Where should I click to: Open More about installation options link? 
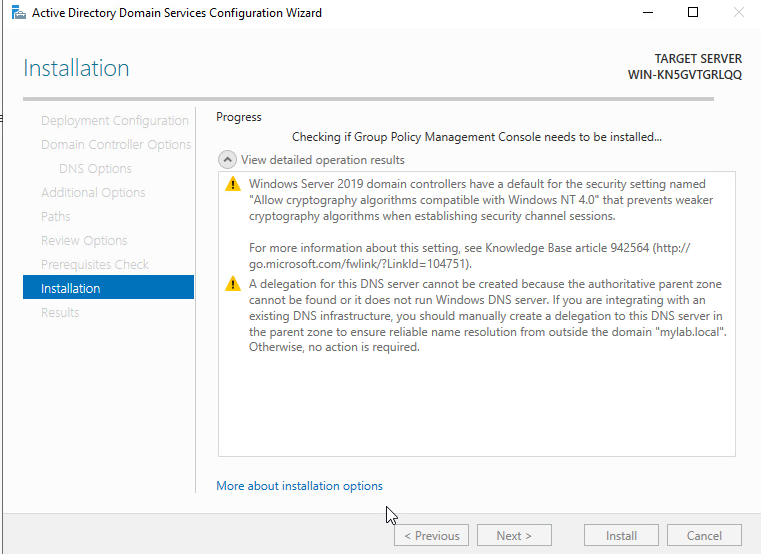pyautogui.click(x=299, y=486)
